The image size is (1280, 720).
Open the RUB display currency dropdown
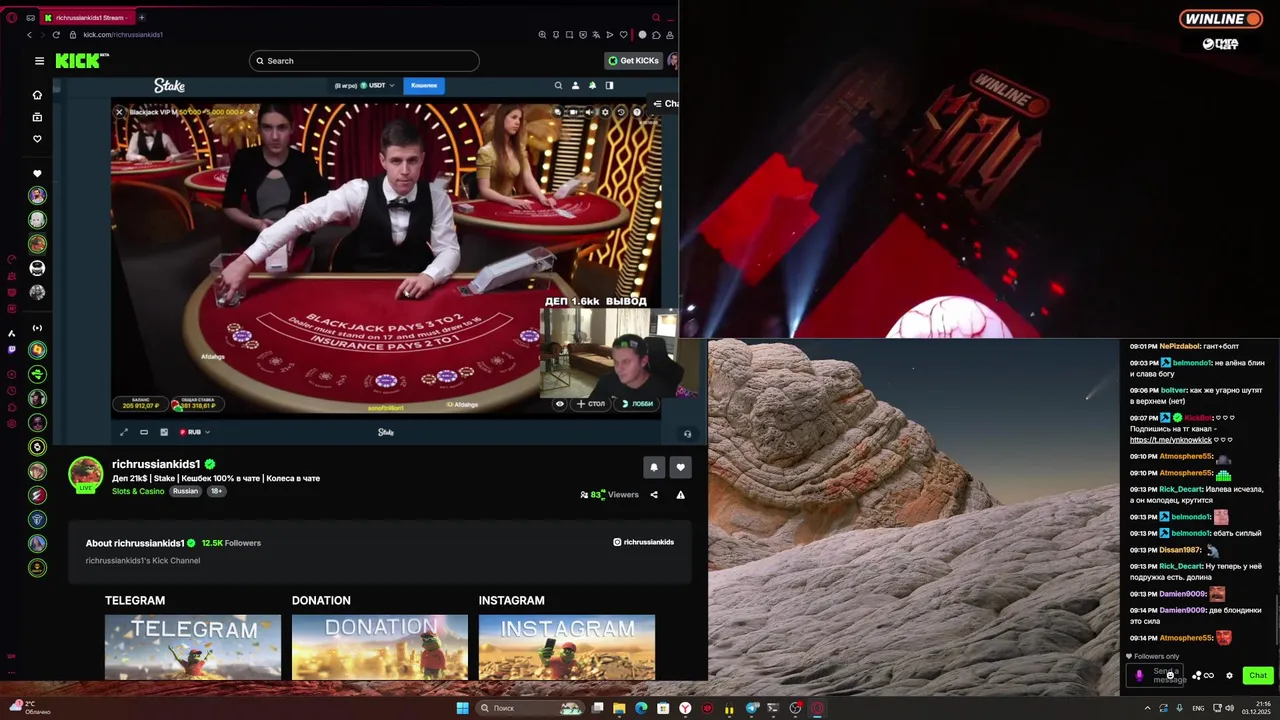pyautogui.click(x=194, y=432)
